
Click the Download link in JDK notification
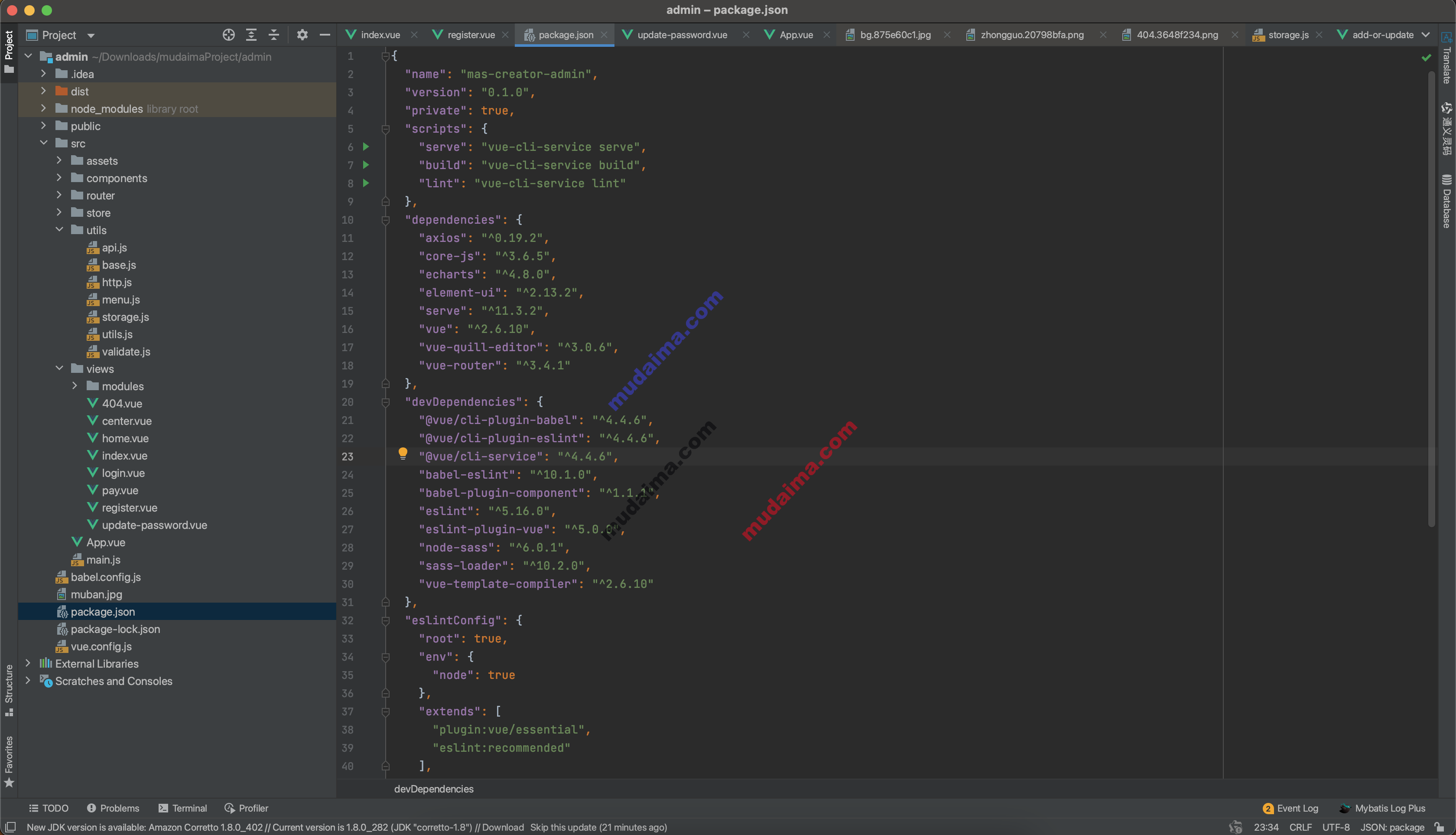503,827
